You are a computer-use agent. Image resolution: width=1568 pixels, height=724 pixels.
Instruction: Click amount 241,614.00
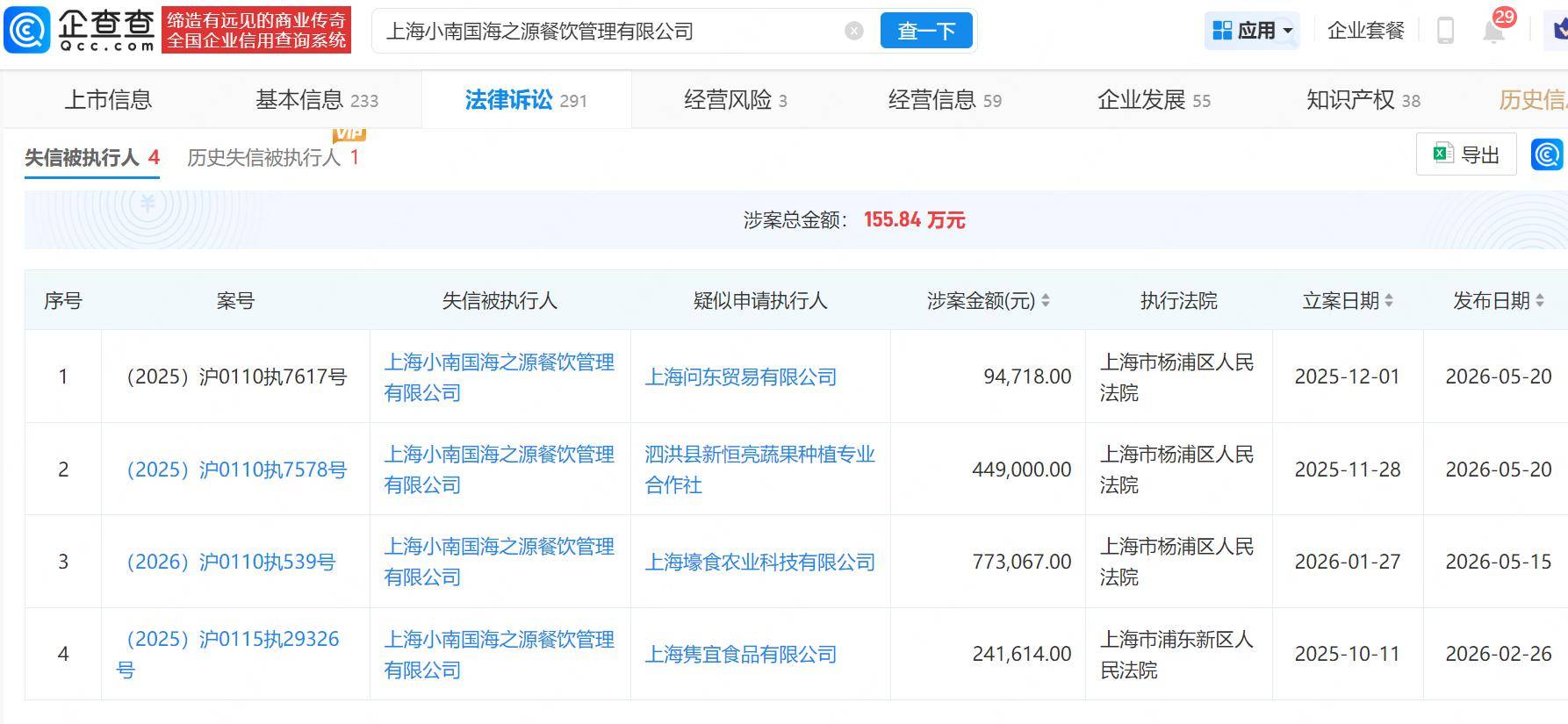[x=1022, y=654]
